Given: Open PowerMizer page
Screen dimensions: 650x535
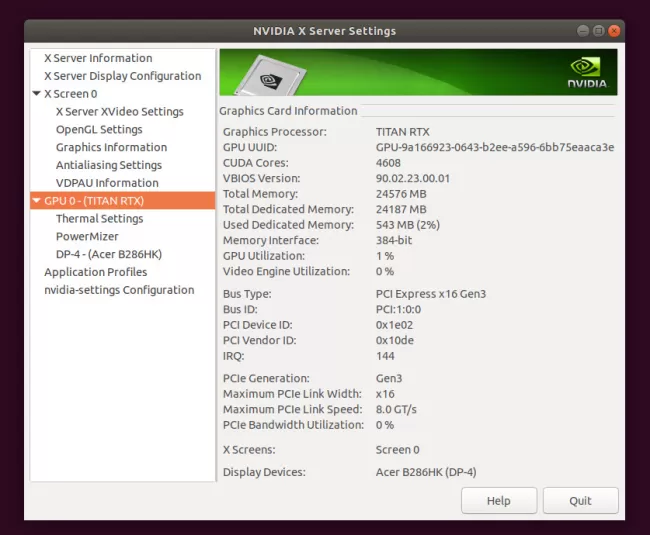Looking at the screenshot, I should (87, 236).
